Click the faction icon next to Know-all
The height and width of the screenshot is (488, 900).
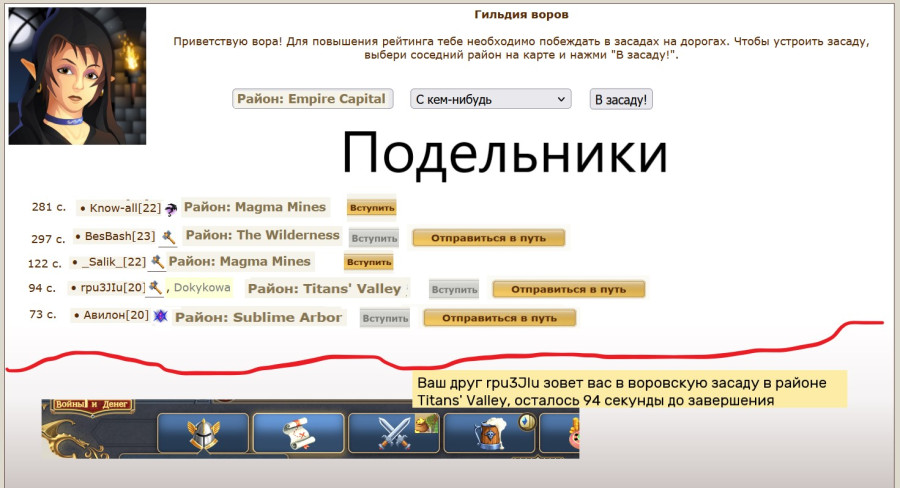(x=171, y=209)
